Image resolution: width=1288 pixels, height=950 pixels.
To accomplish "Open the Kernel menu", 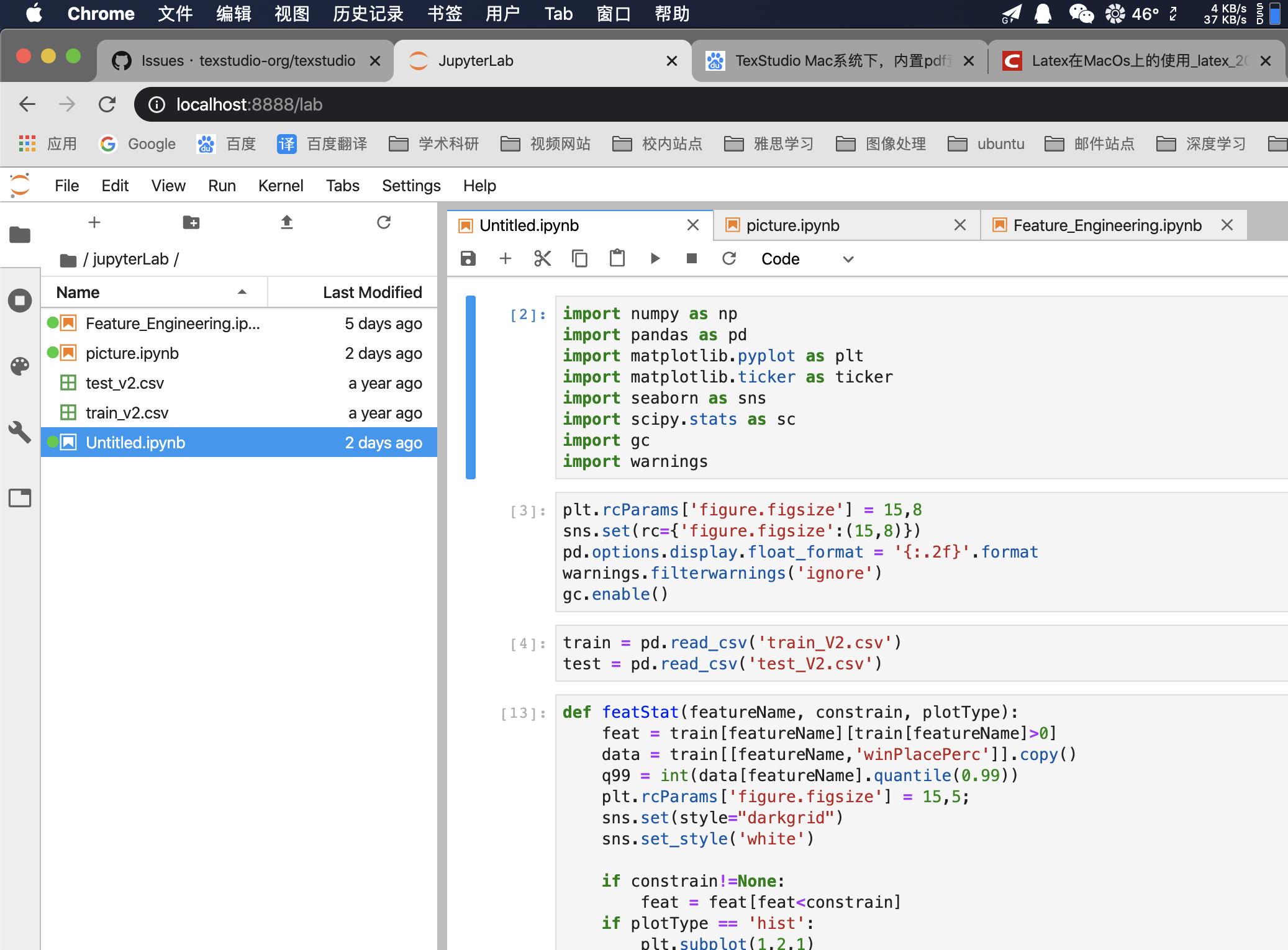I will 280,186.
